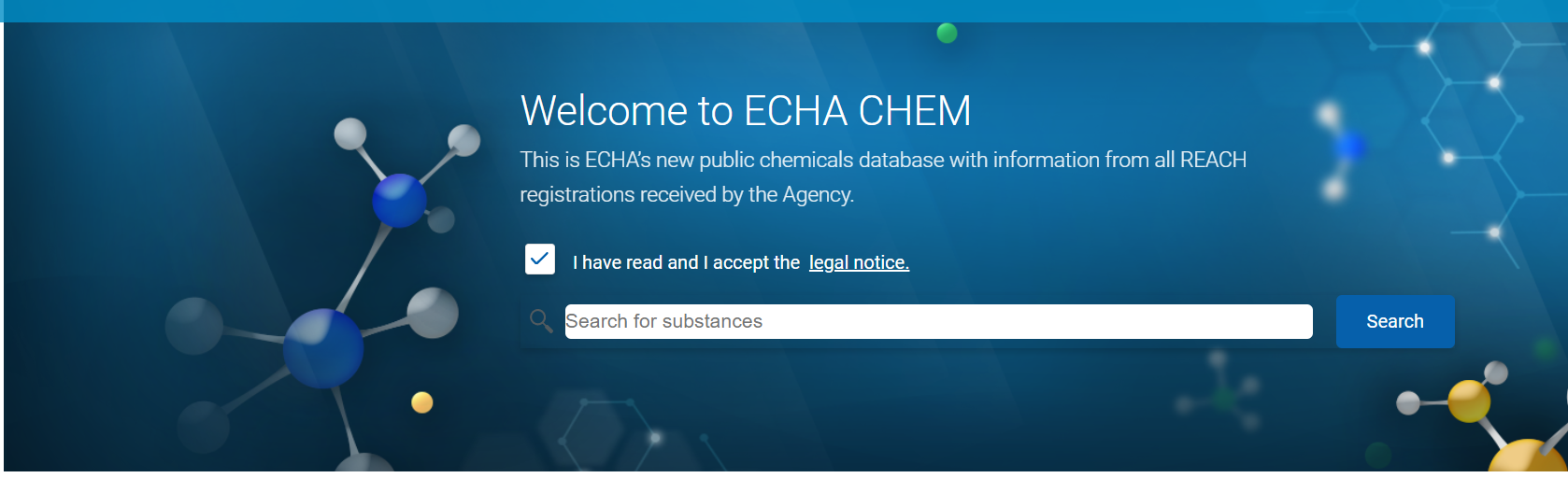Click the magnifying glass search icon
1568x478 pixels.
coord(541,321)
